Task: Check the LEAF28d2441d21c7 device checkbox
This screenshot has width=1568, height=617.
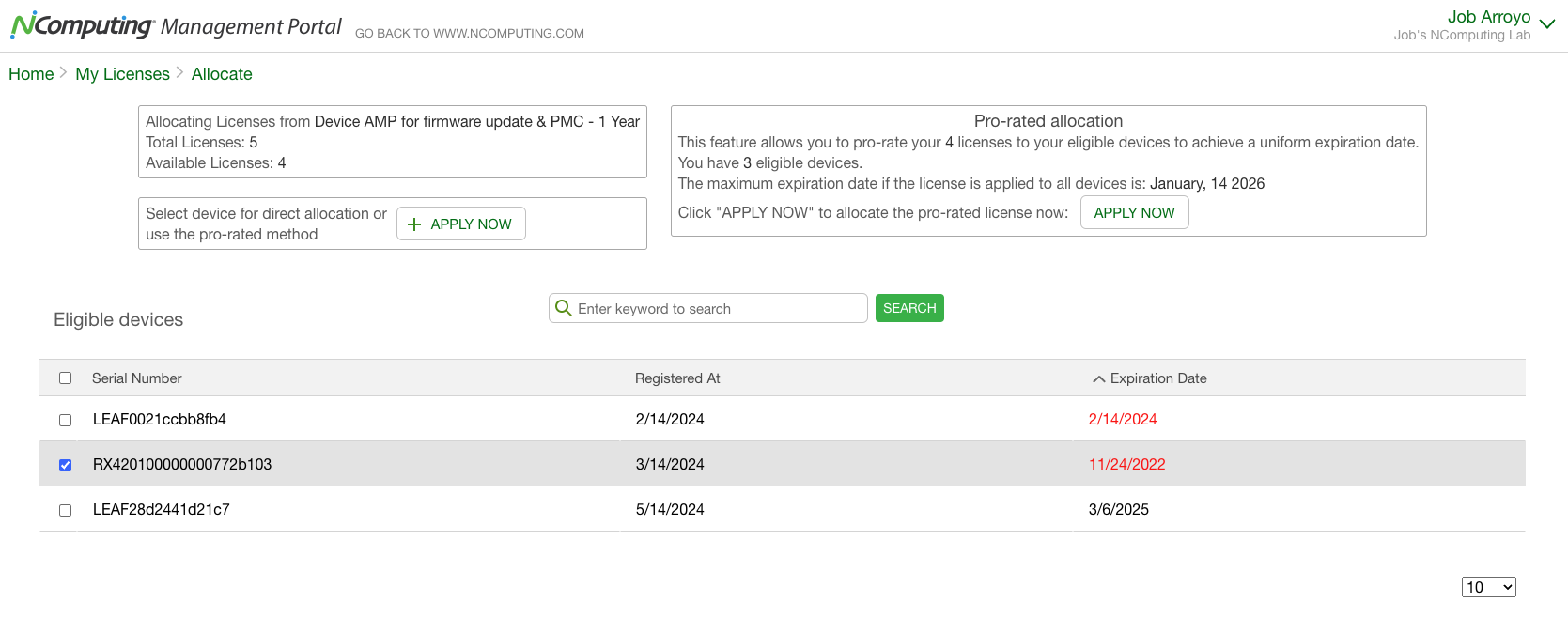Action: pyautogui.click(x=66, y=510)
